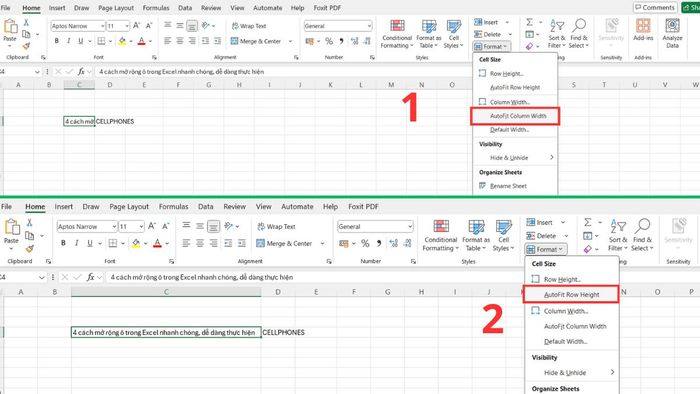
Task: Click Increase Font Size in the upper window
Action: [137, 26]
